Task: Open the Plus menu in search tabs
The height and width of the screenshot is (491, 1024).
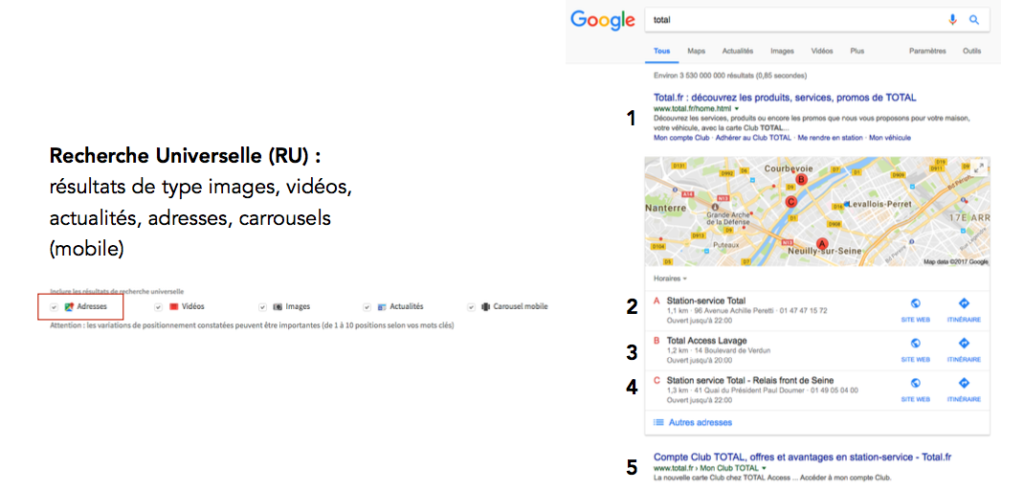Action: (857, 51)
